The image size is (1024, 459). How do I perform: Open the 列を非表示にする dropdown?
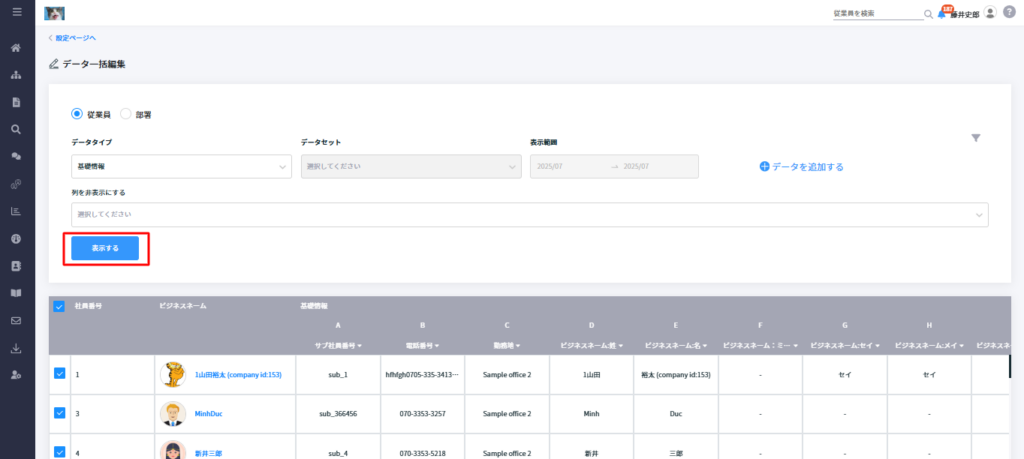[x=530, y=215]
